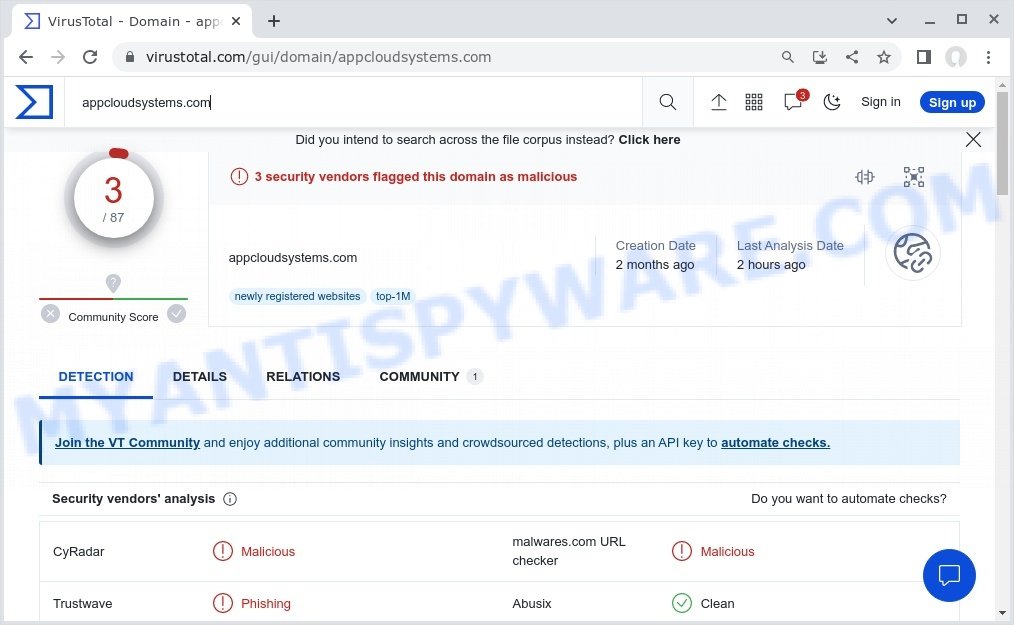Reload the page with refresh icon
This screenshot has width=1014, height=625.
tap(90, 57)
